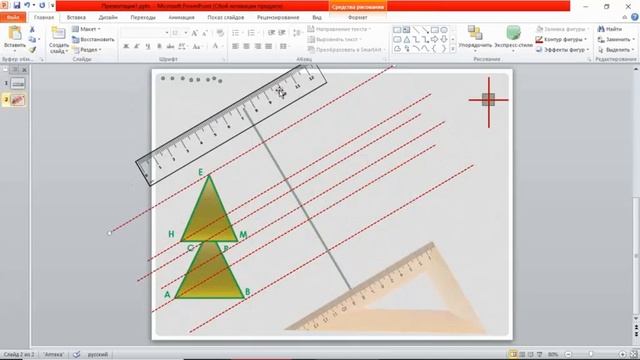Open the Эффекты фигур (Shape Effects) dropdown
This screenshot has height=360, width=640.
[563, 49]
